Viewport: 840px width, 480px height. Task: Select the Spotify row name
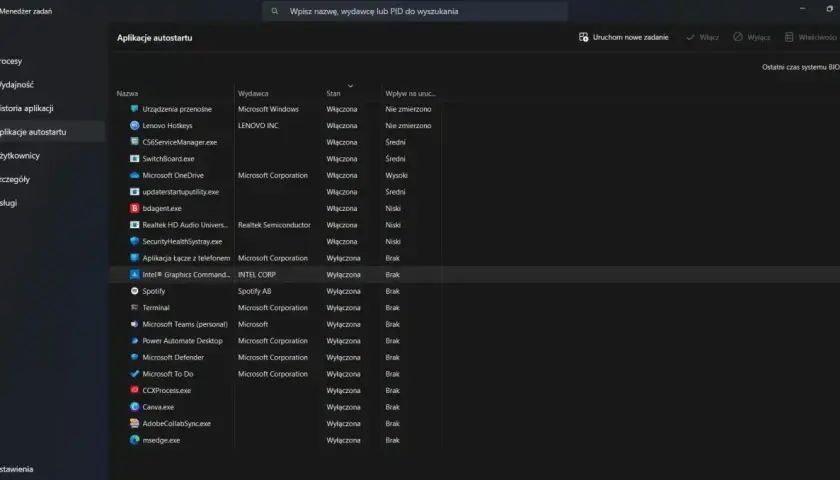pos(154,291)
